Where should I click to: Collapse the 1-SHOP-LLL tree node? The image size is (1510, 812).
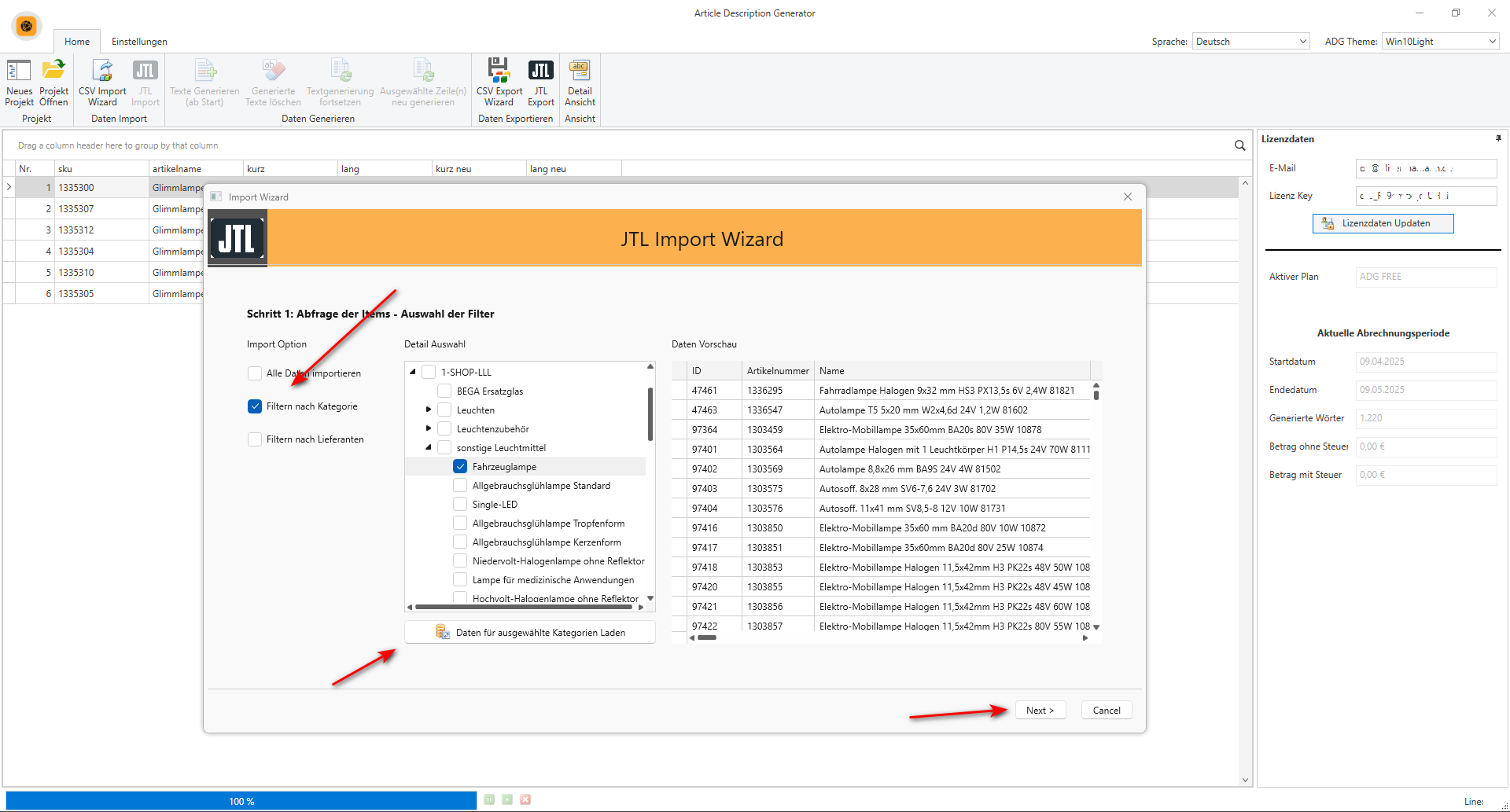click(413, 372)
